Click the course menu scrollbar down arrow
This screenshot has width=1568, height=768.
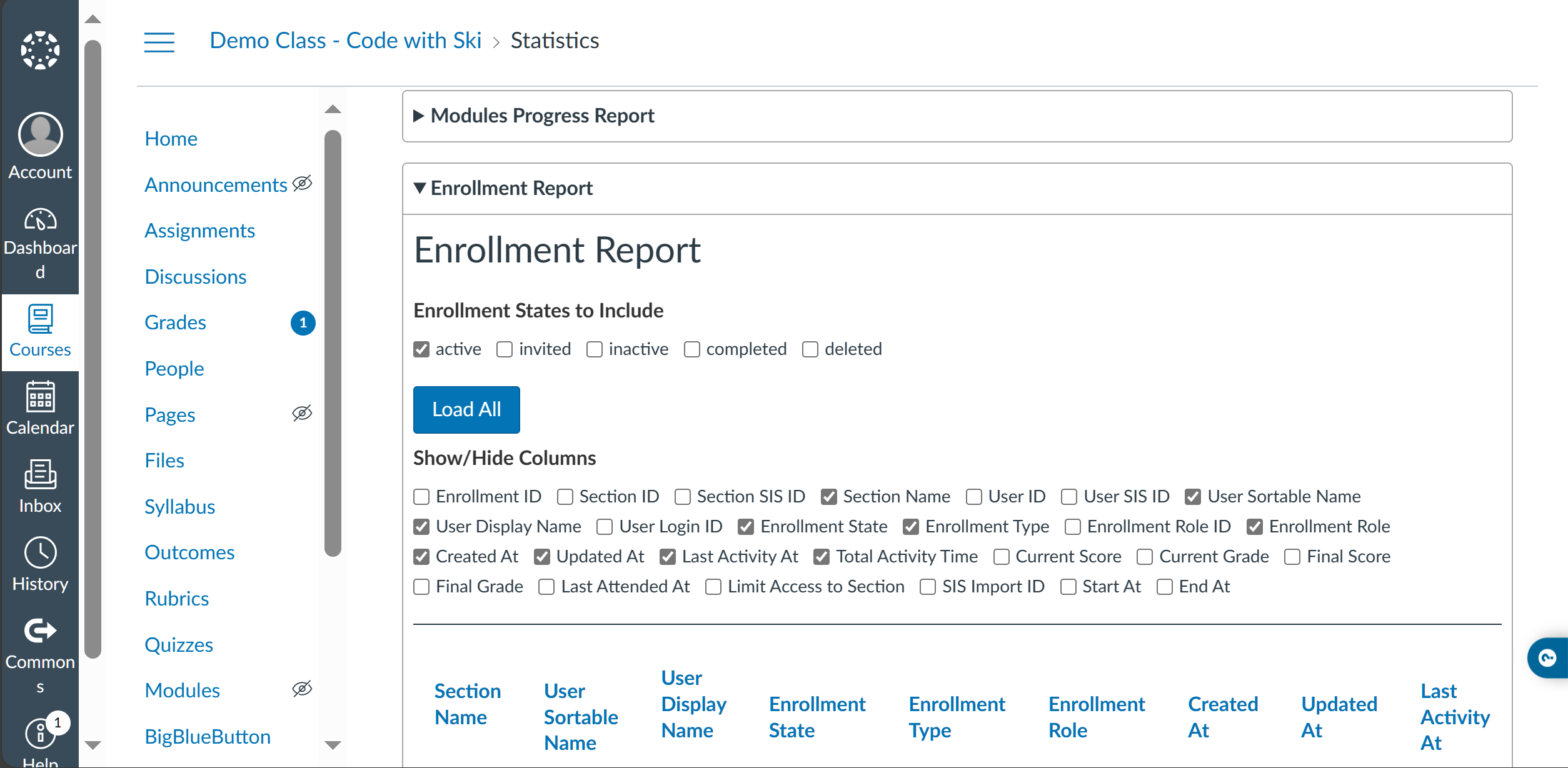point(333,746)
